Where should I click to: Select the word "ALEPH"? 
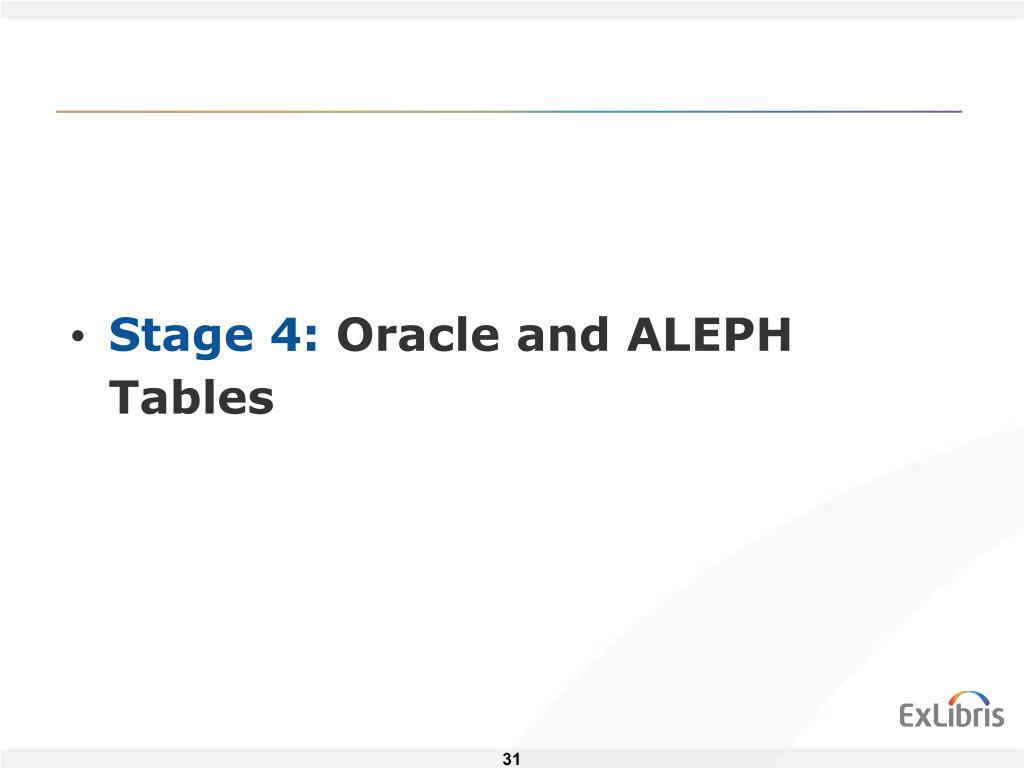709,334
